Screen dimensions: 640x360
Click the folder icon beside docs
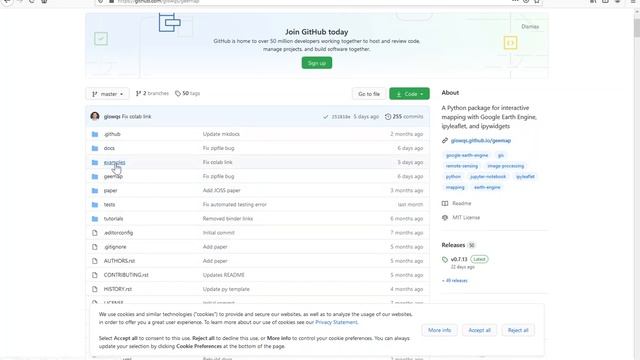[x=95, y=148]
